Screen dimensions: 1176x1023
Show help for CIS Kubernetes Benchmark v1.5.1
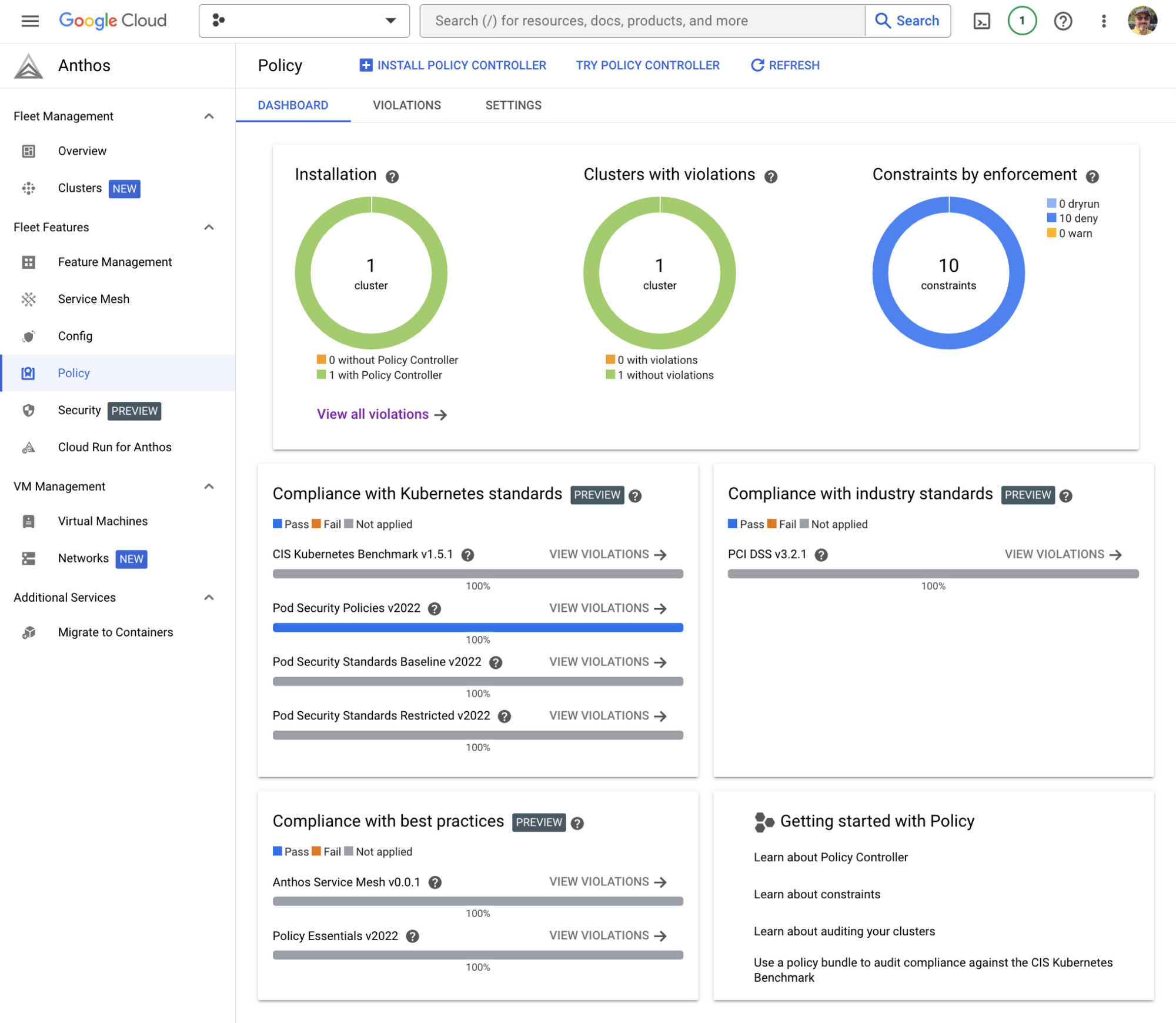467,555
